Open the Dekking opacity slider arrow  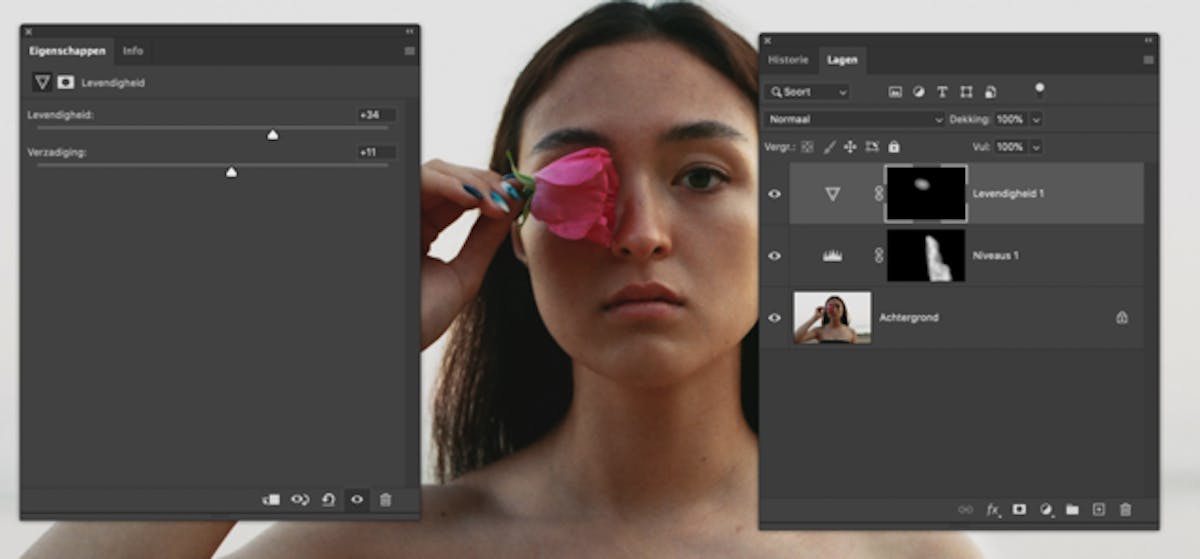(x=1036, y=119)
